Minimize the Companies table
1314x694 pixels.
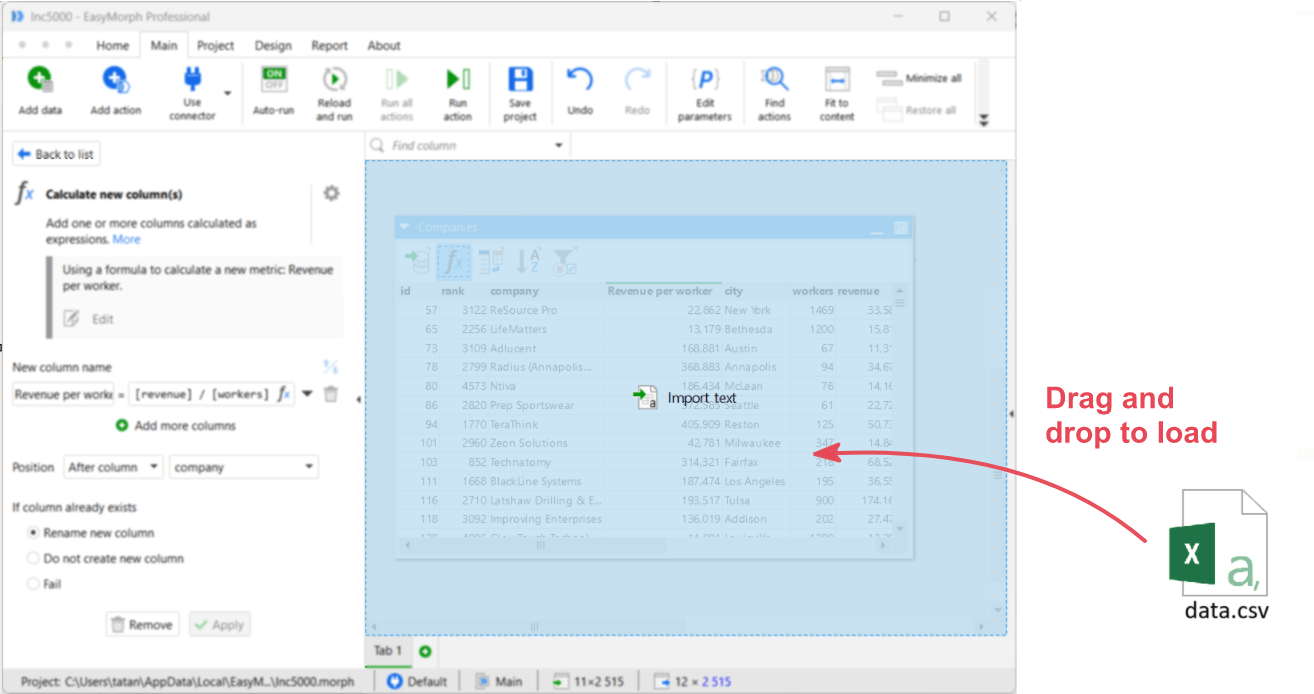tap(877, 229)
